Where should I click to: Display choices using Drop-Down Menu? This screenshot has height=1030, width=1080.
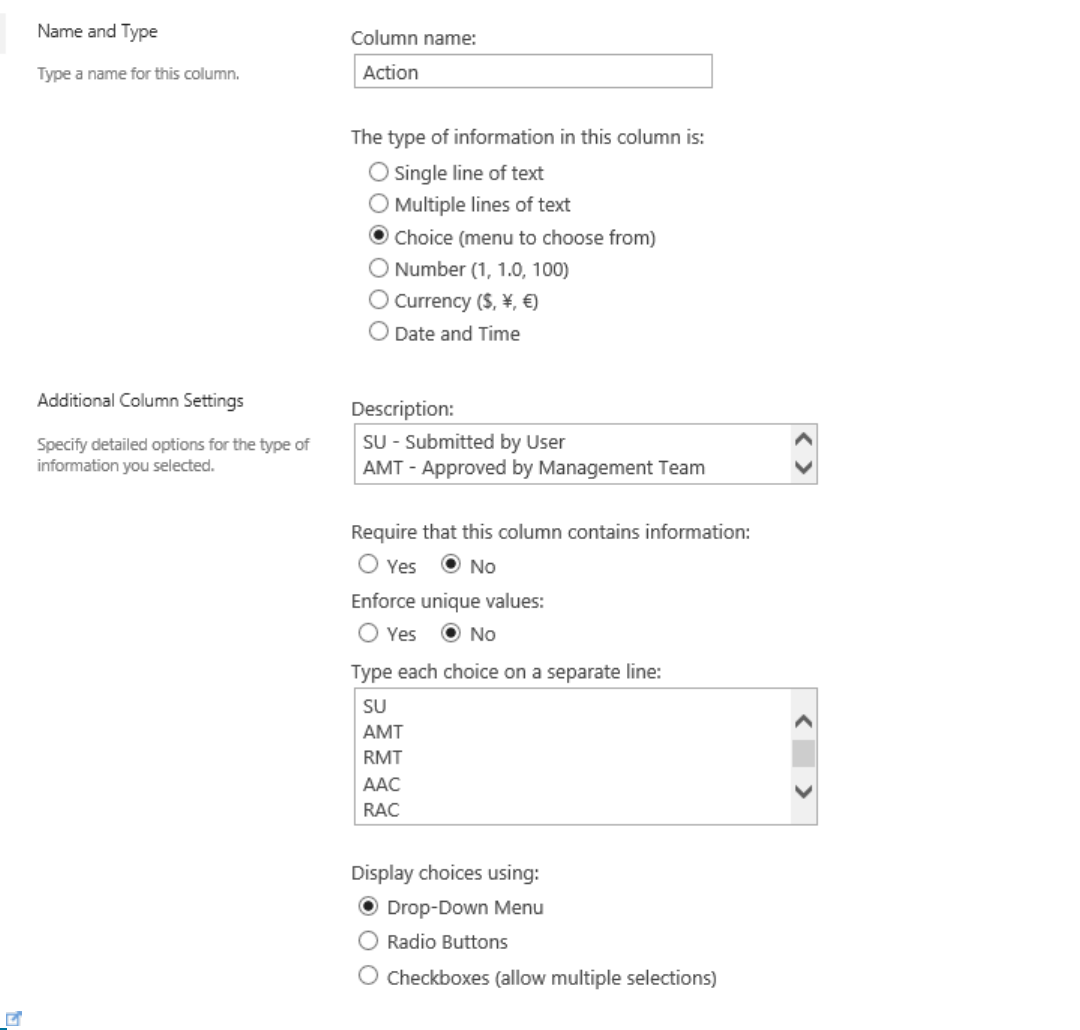366,907
